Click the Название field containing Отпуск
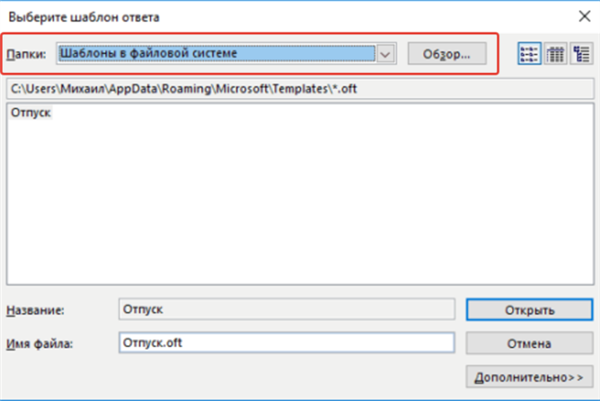This screenshot has height=401, width=600. tap(287, 309)
